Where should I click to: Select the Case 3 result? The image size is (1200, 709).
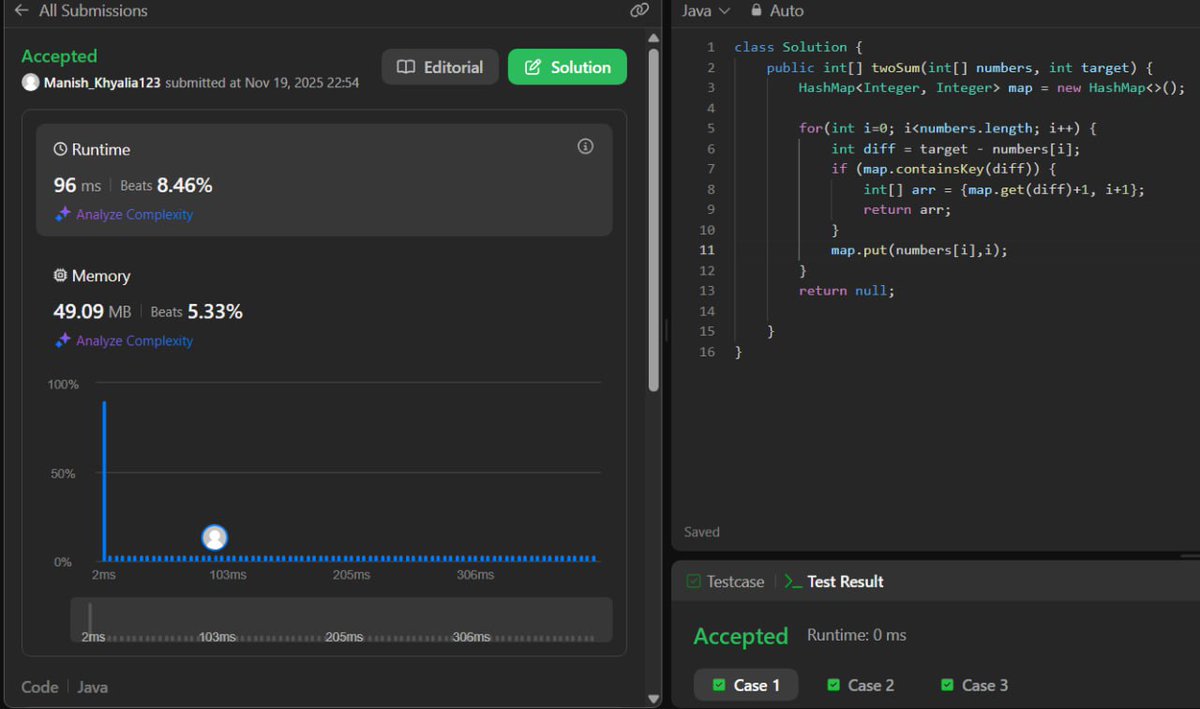(x=974, y=685)
